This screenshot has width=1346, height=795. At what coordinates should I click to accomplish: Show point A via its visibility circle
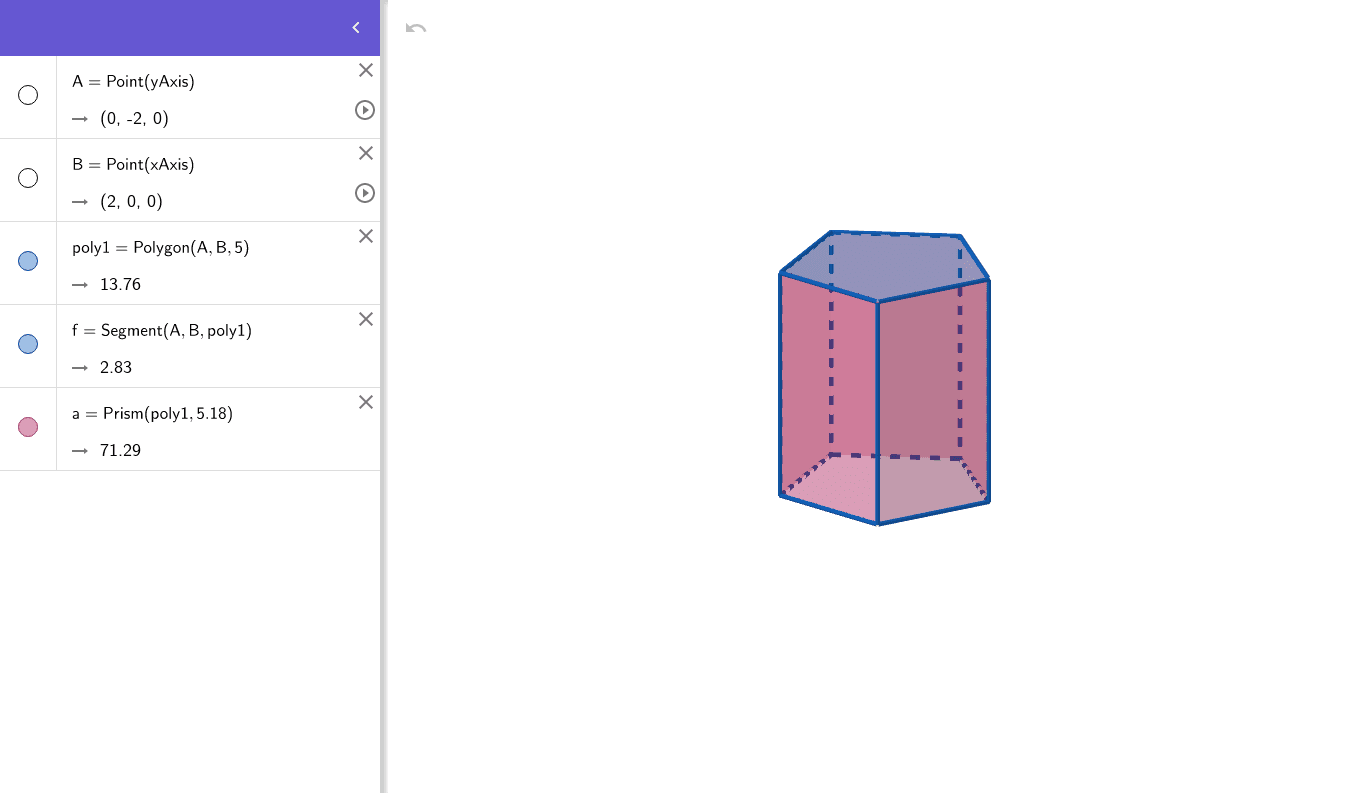click(28, 94)
